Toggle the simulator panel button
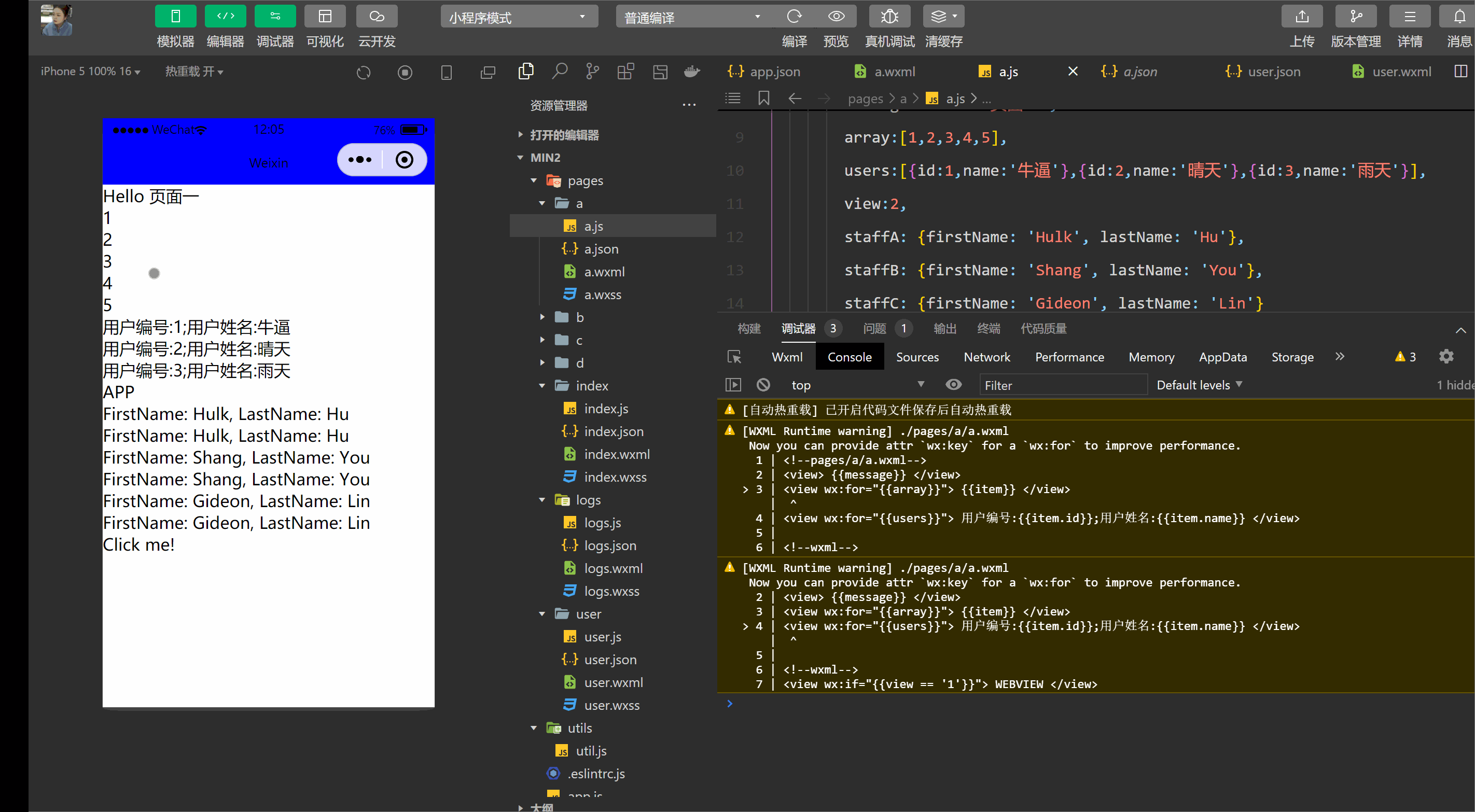 pos(175,17)
